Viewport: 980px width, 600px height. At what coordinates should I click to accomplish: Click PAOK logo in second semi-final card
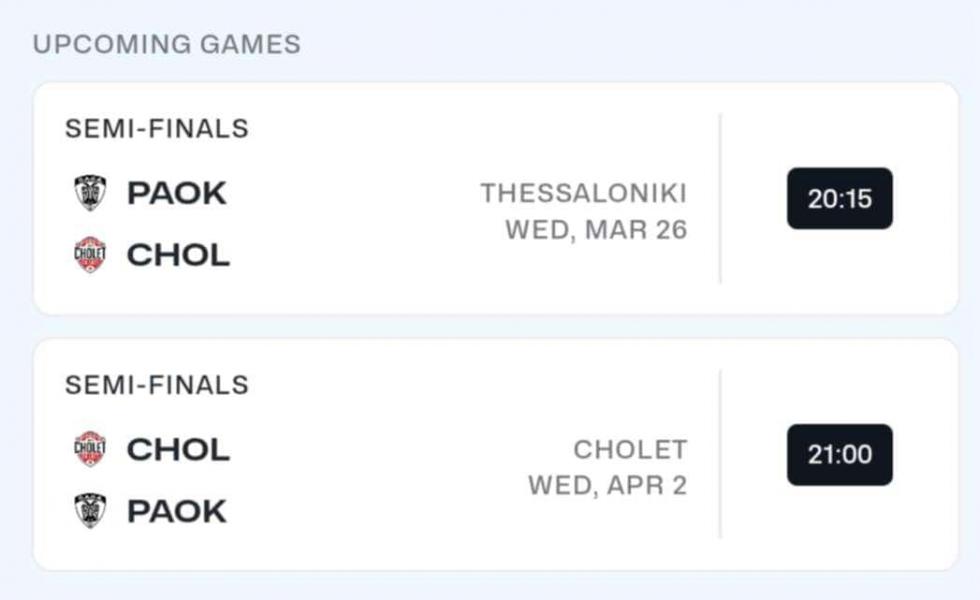click(x=91, y=511)
